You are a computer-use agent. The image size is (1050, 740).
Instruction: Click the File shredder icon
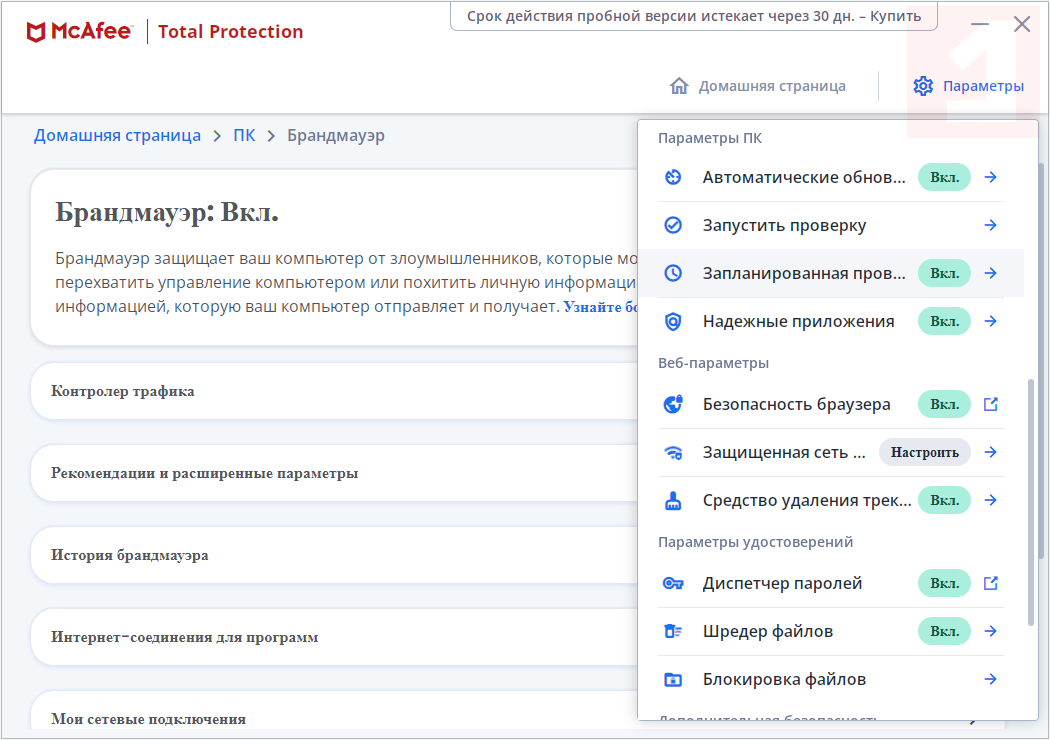[673, 631]
